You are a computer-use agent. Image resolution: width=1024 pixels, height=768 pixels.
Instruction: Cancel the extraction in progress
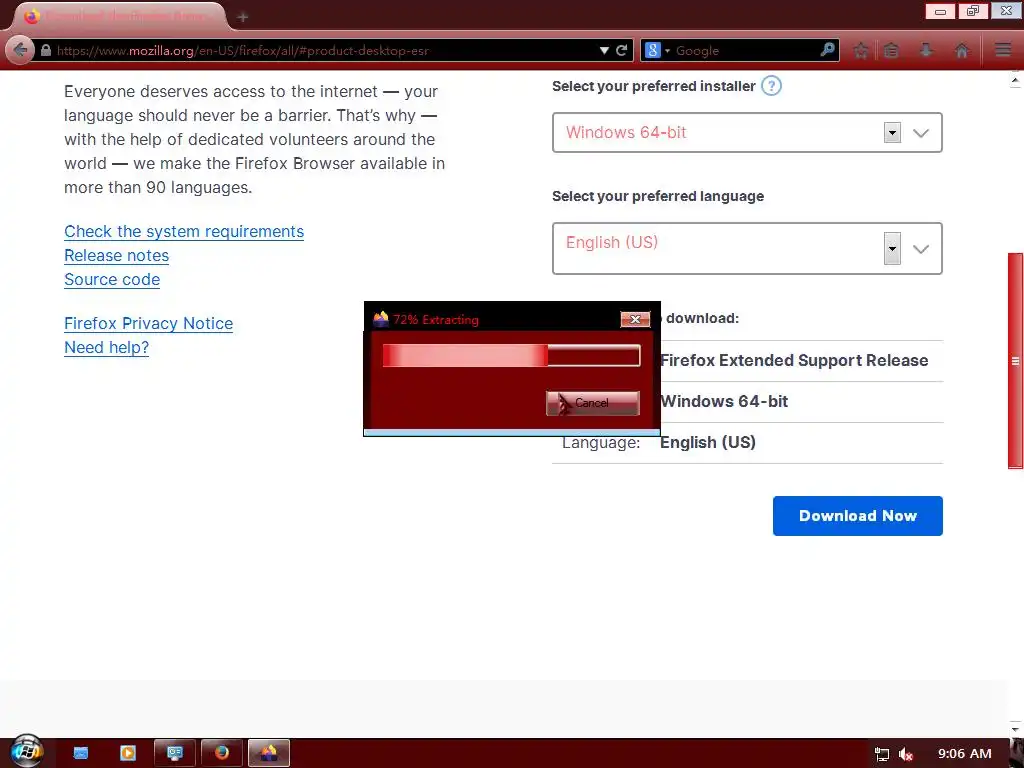592,403
